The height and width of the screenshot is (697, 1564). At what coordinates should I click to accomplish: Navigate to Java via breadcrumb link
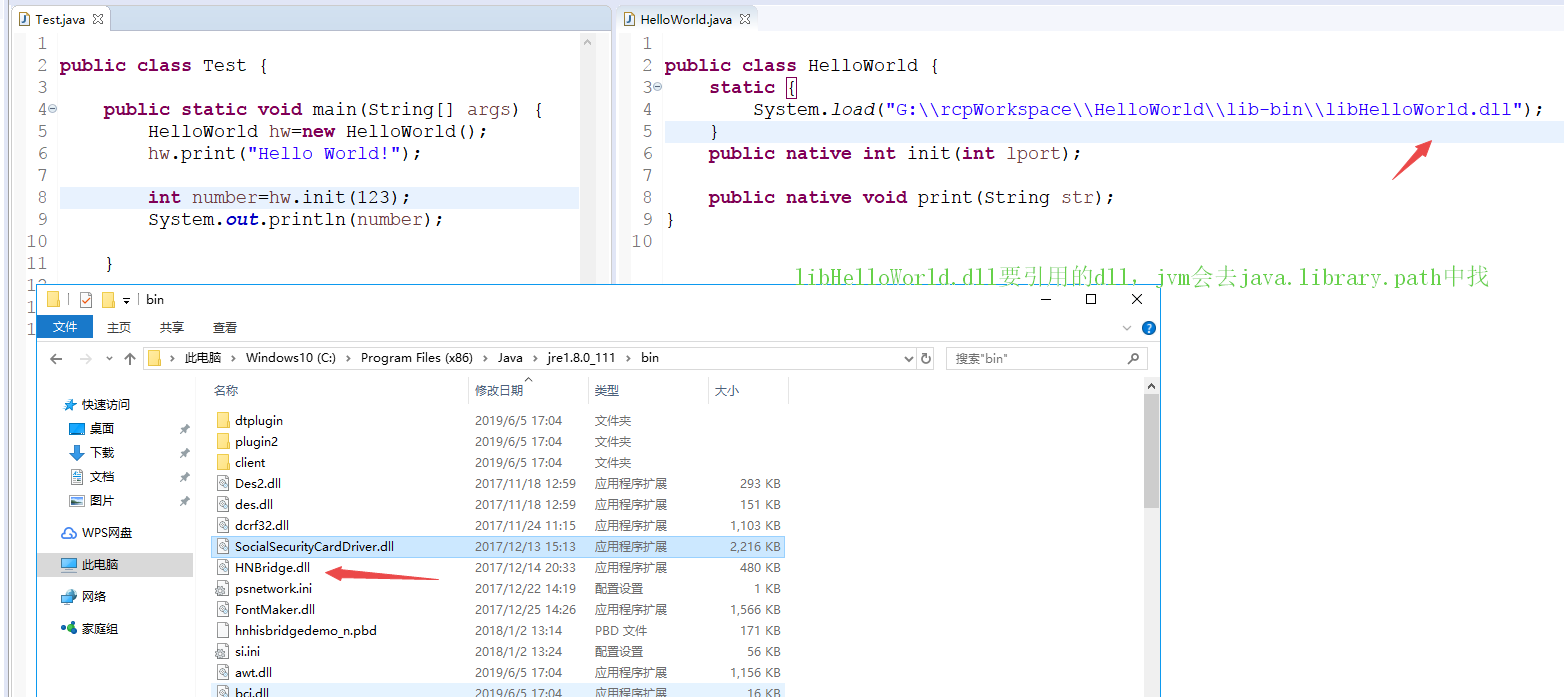pyautogui.click(x=510, y=358)
